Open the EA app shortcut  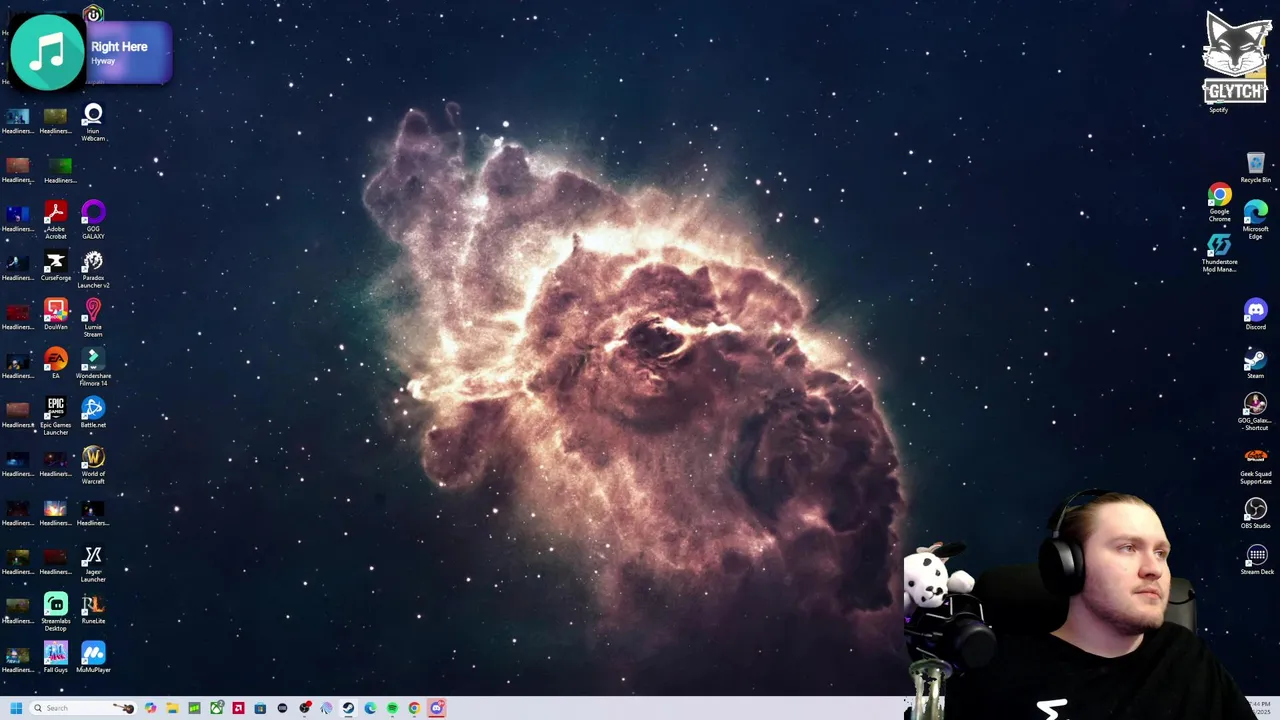(55, 364)
